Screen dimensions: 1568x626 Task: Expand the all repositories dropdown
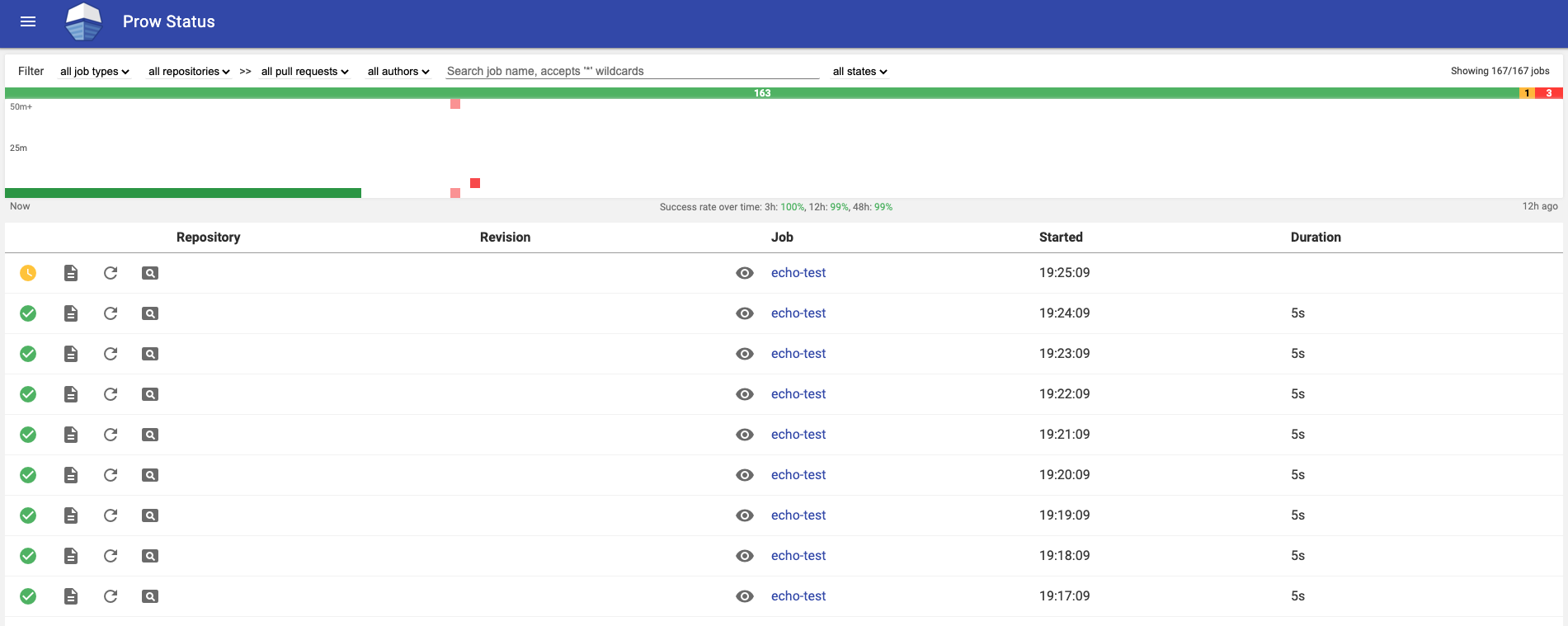click(189, 72)
